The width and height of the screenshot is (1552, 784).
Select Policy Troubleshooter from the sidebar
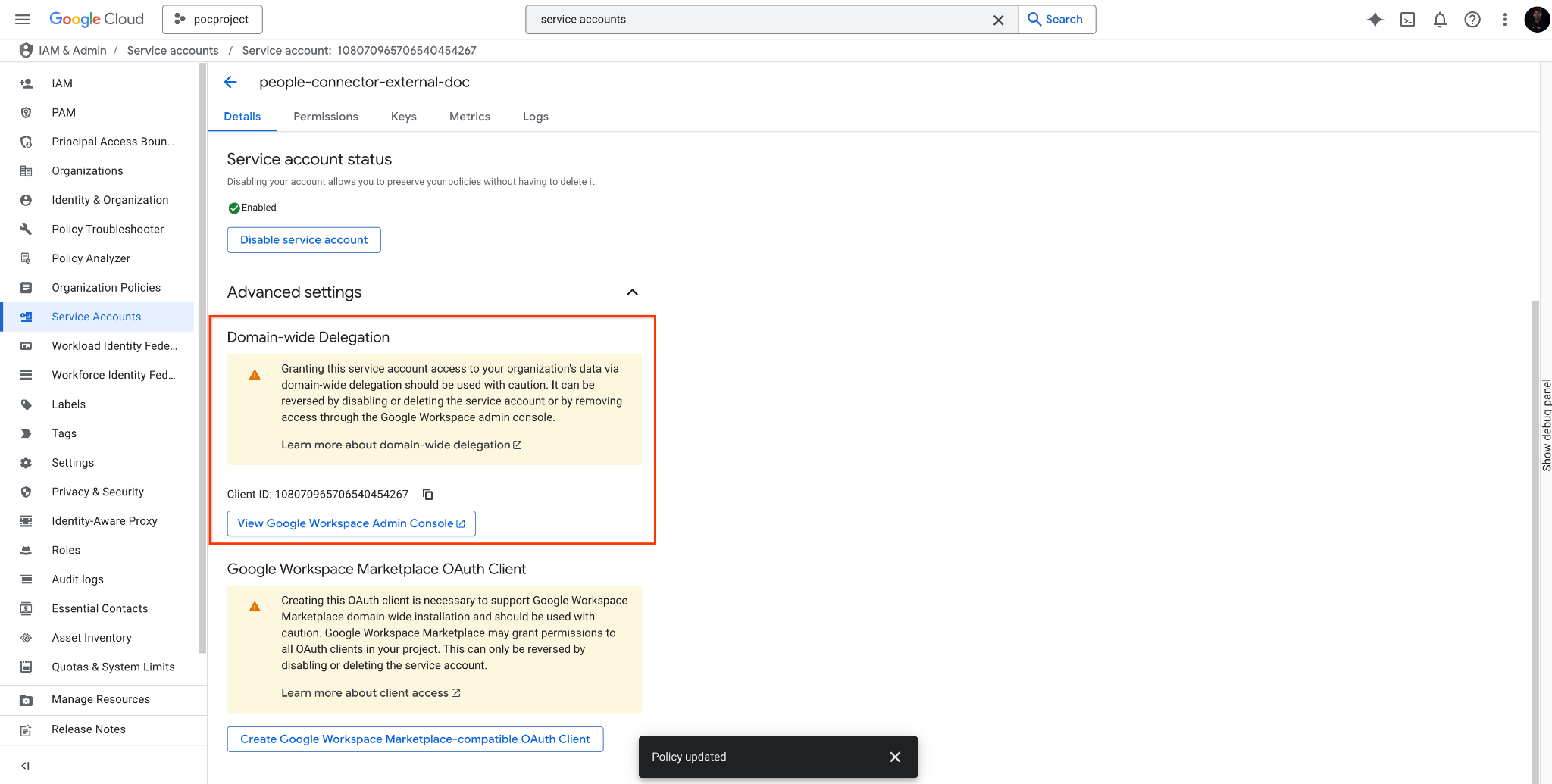[108, 229]
